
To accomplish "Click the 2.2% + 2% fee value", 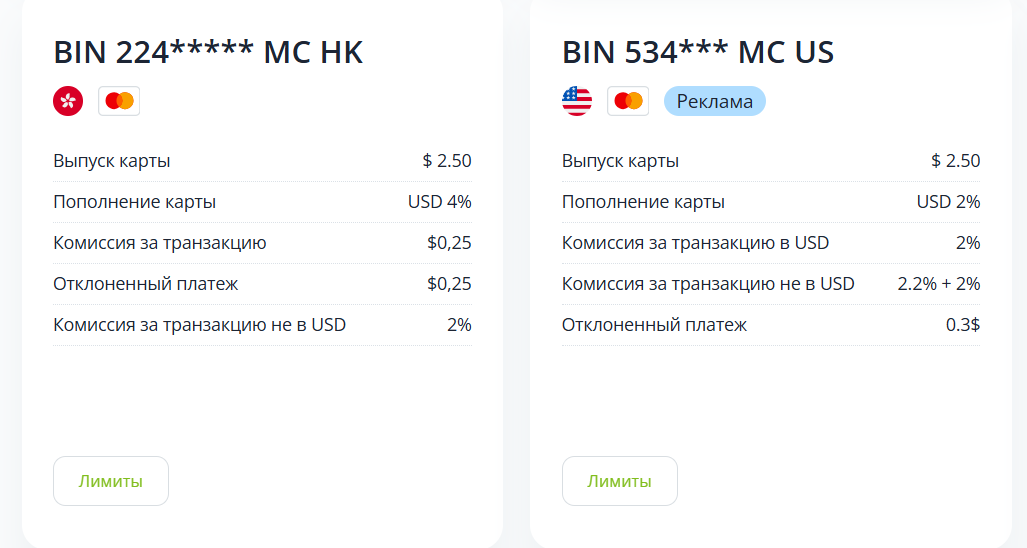I will [939, 283].
